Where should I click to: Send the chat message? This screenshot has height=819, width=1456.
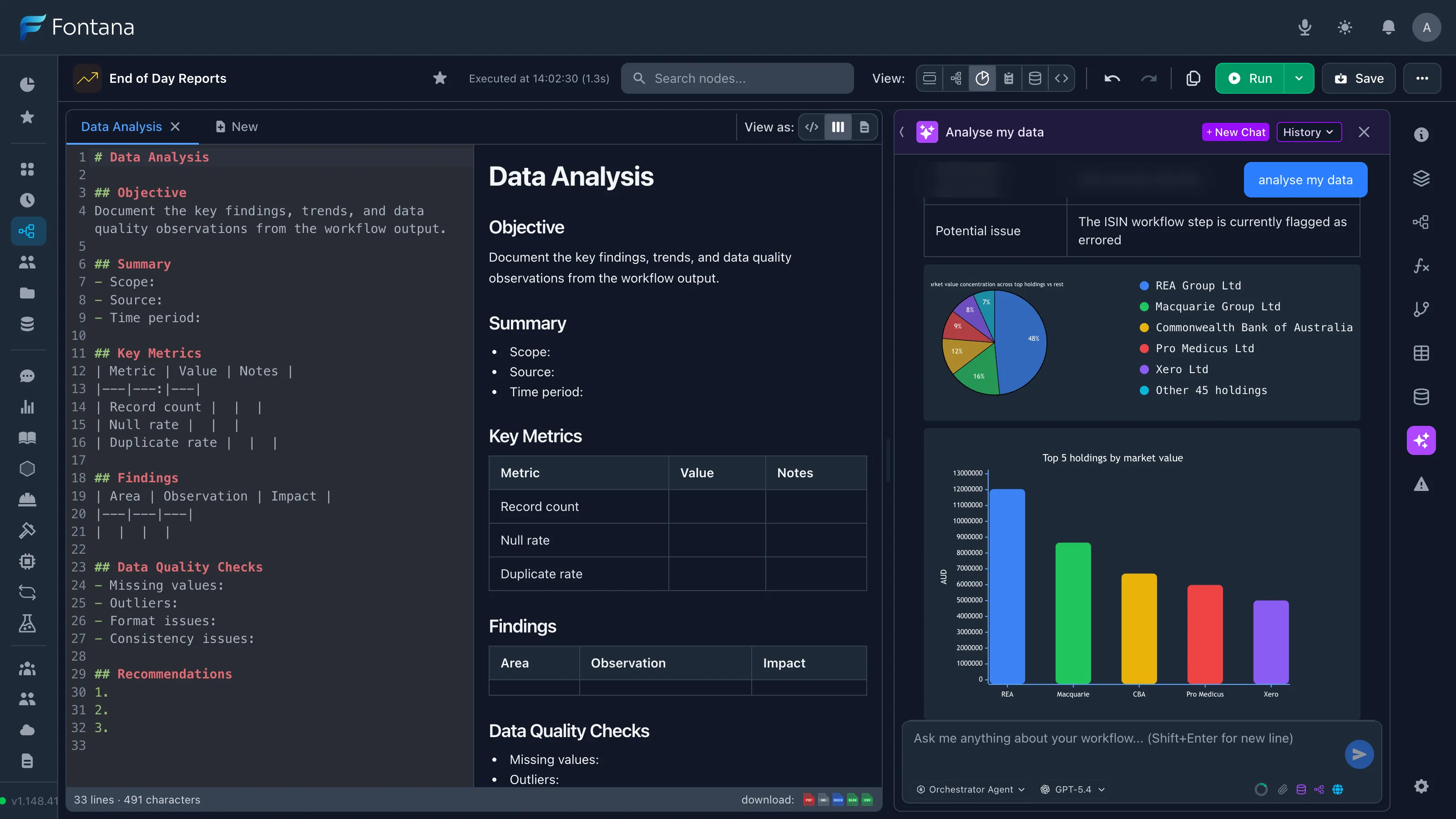point(1360,754)
